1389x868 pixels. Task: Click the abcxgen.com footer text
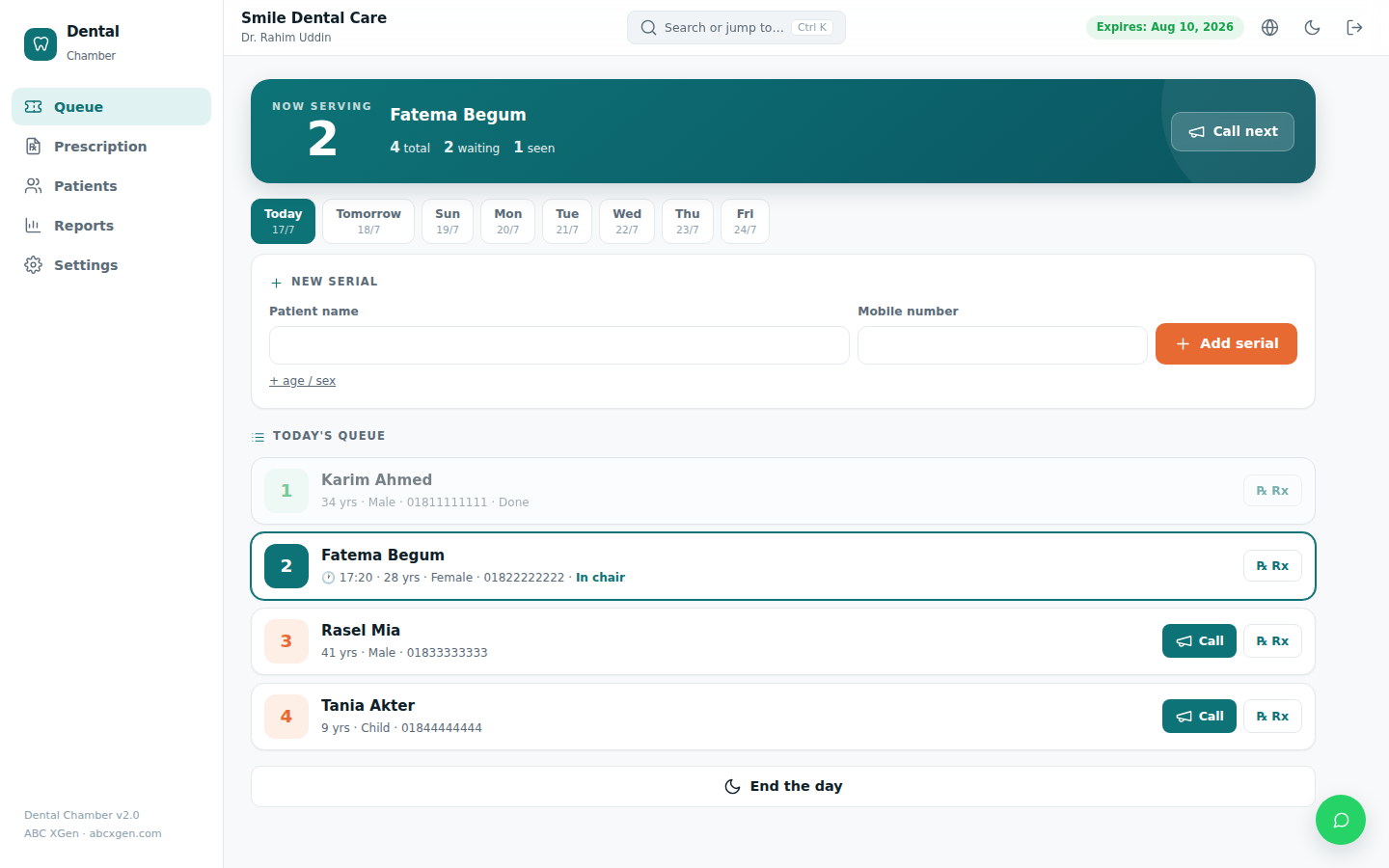pyautogui.click(x=125, y=833)
